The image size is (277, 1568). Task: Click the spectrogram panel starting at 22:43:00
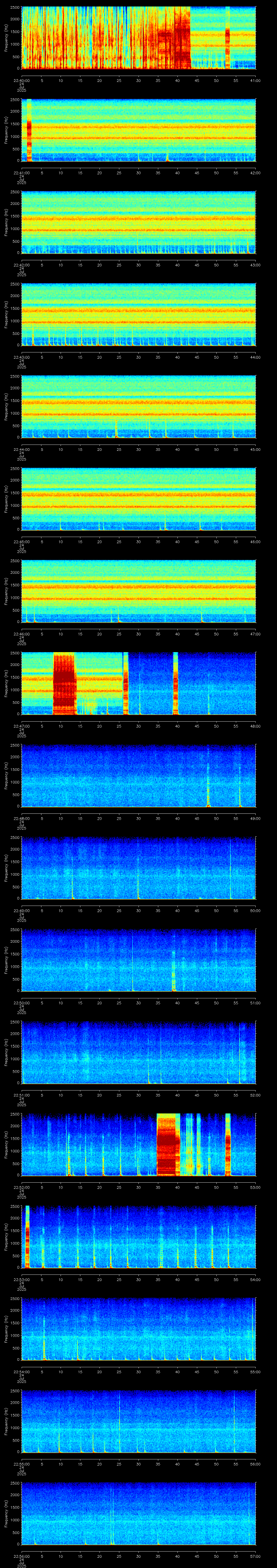pyautogui.click(x=138, y=315)
